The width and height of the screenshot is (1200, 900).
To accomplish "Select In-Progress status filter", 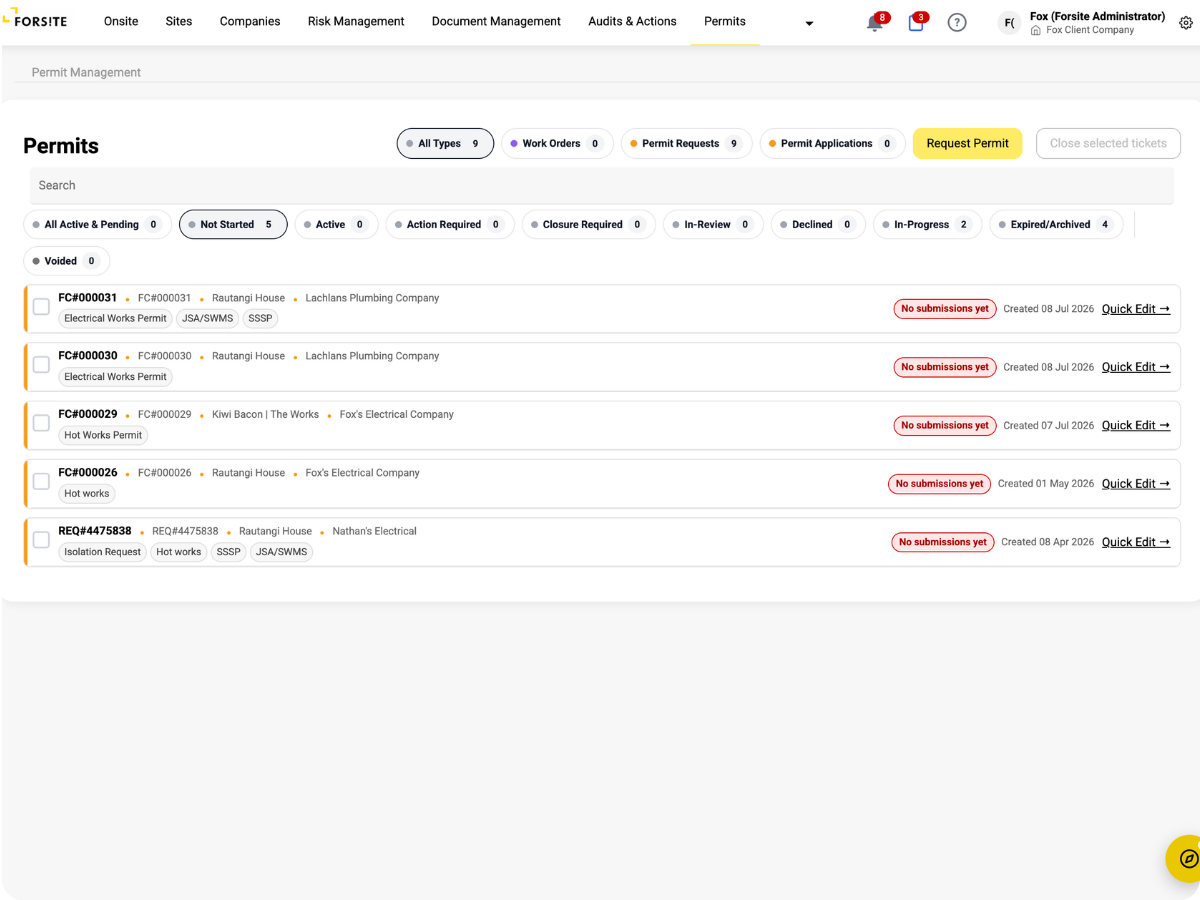I will click(x=927, y=224).
